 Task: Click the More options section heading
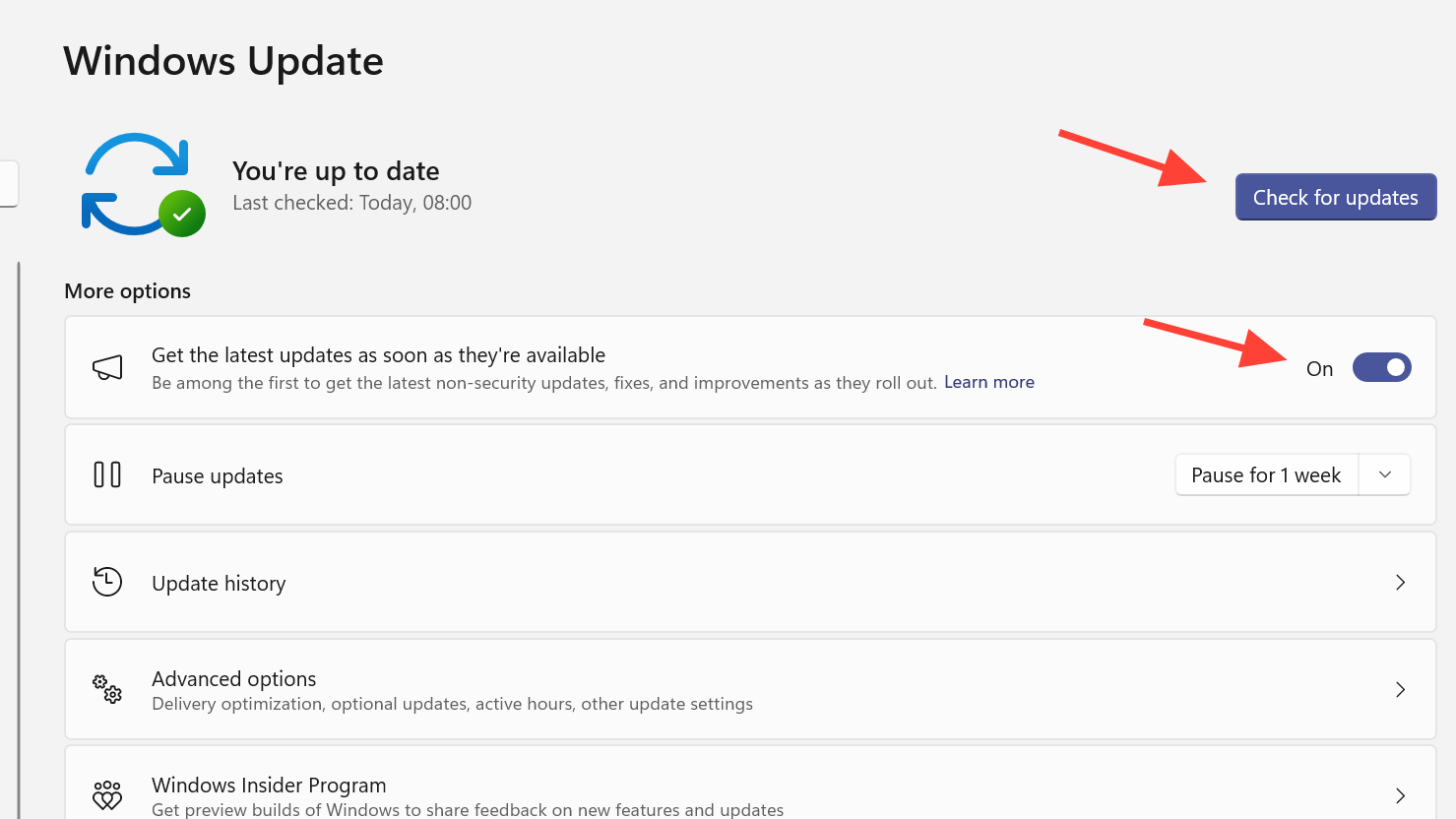pyautogui.click(x=127, y=291)
